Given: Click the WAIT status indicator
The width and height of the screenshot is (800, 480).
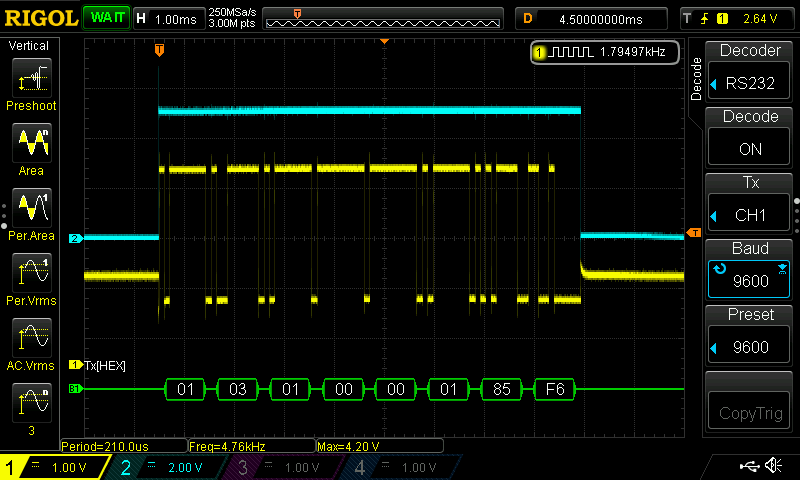Looking at the screenshot, I should click(x=107, y=18).
